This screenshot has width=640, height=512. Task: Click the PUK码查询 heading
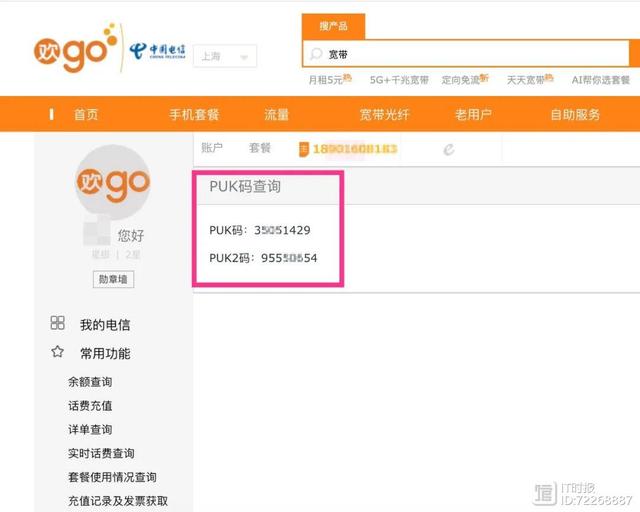click(245, 187)
